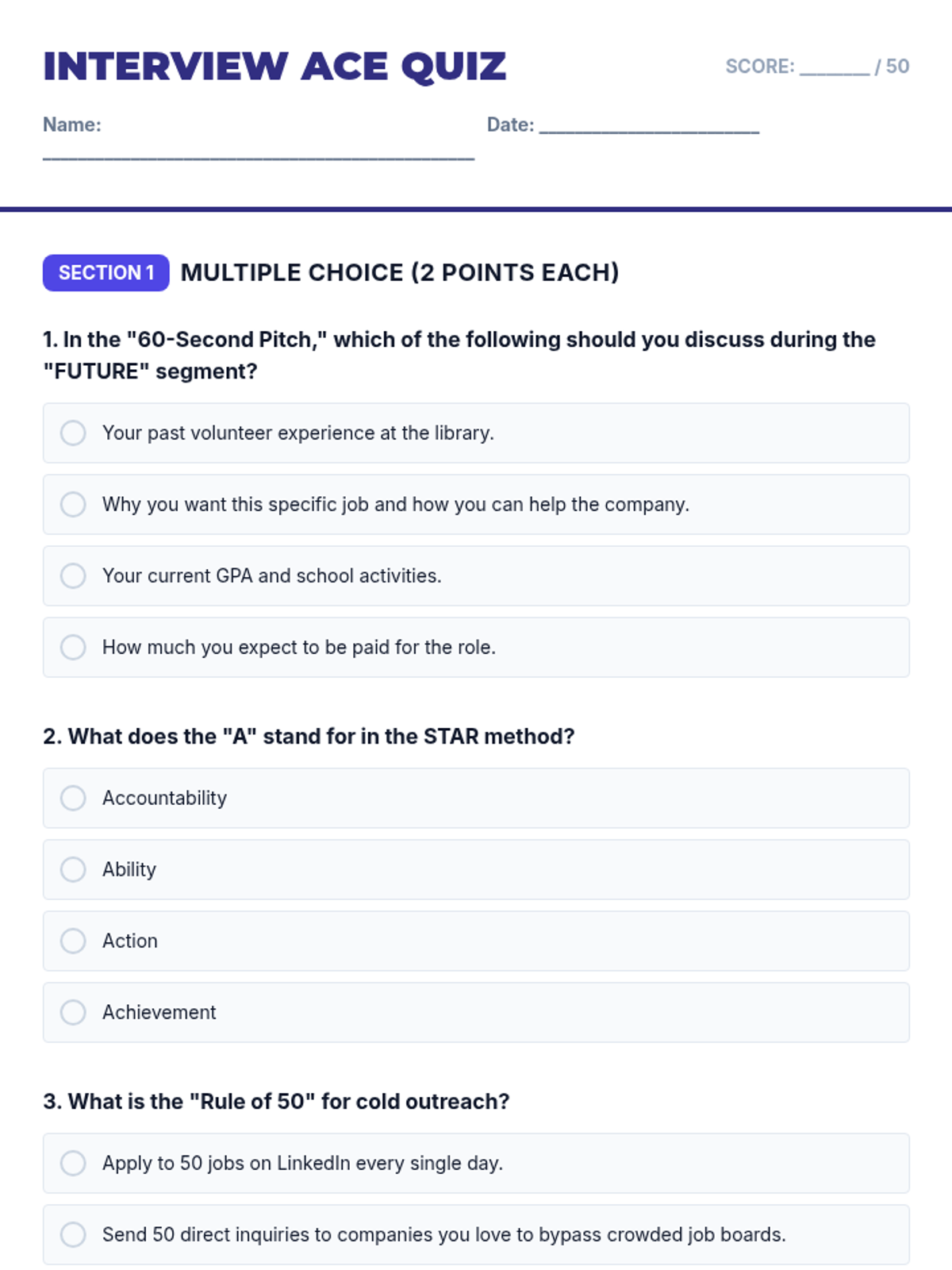
Task: Click the Multiple Choice section heading
Action: (x=400, y=273)
